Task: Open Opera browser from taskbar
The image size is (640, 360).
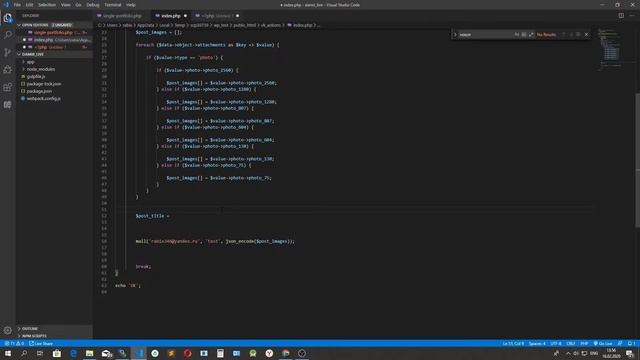Action: (188, 353)
